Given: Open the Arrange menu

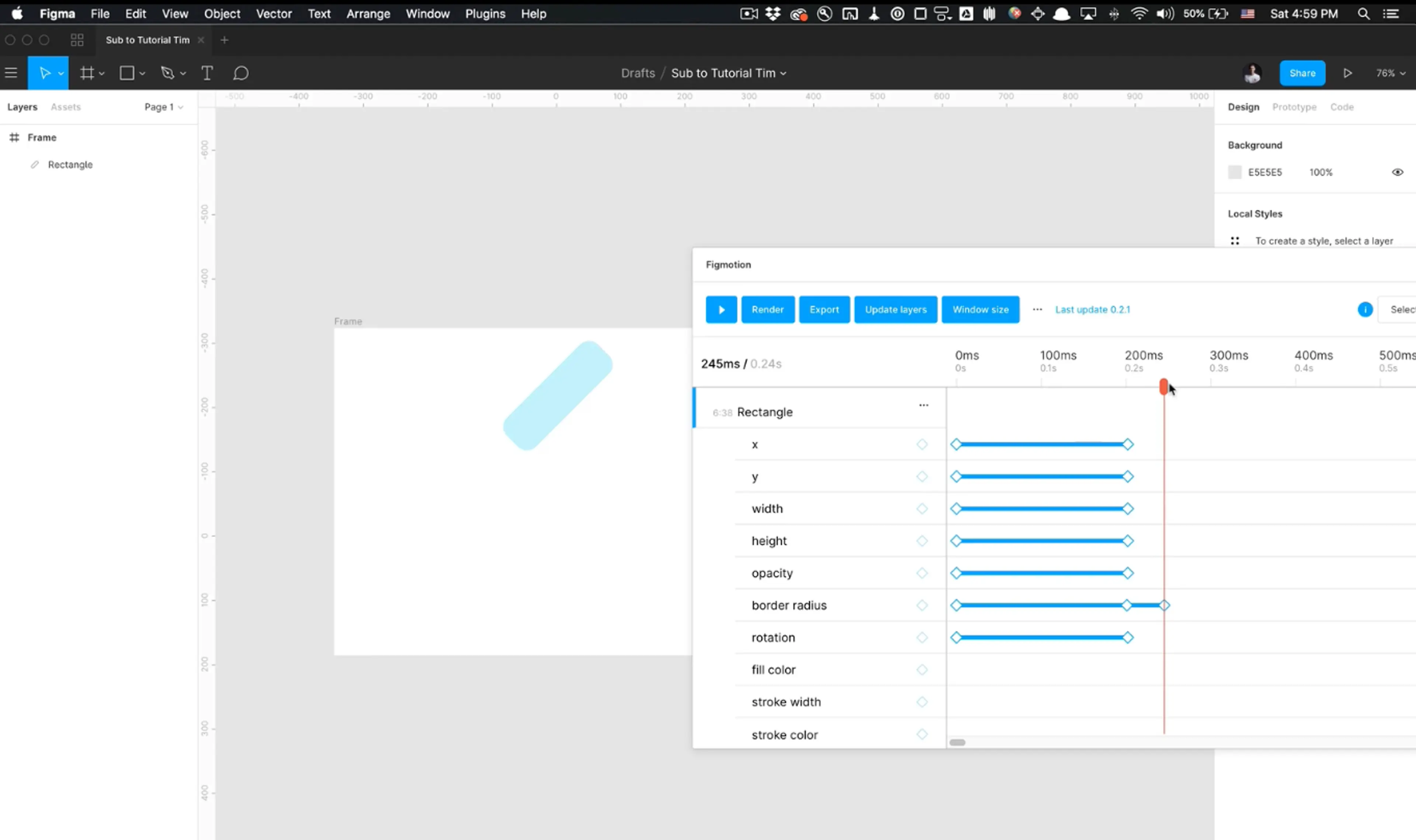Looking at the screenshot, I should (368, 14).
